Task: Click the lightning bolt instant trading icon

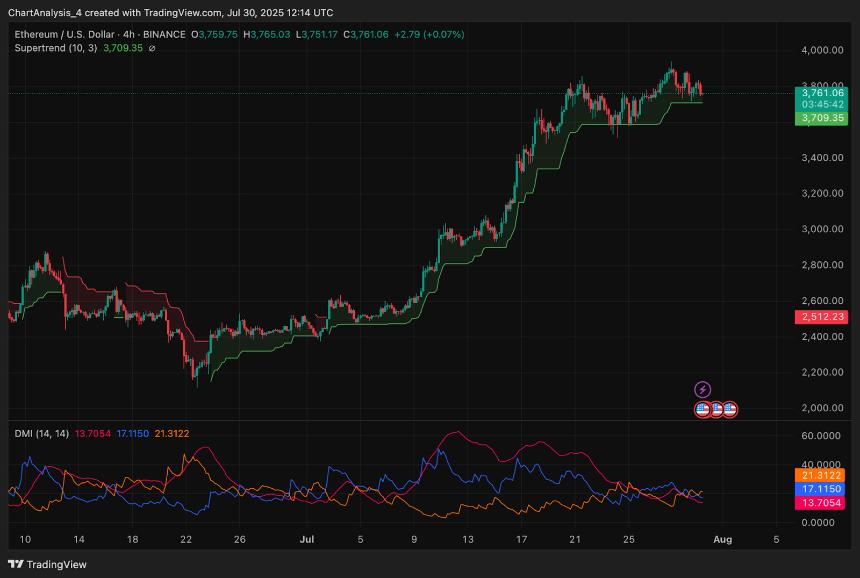Action: point(703,389)
